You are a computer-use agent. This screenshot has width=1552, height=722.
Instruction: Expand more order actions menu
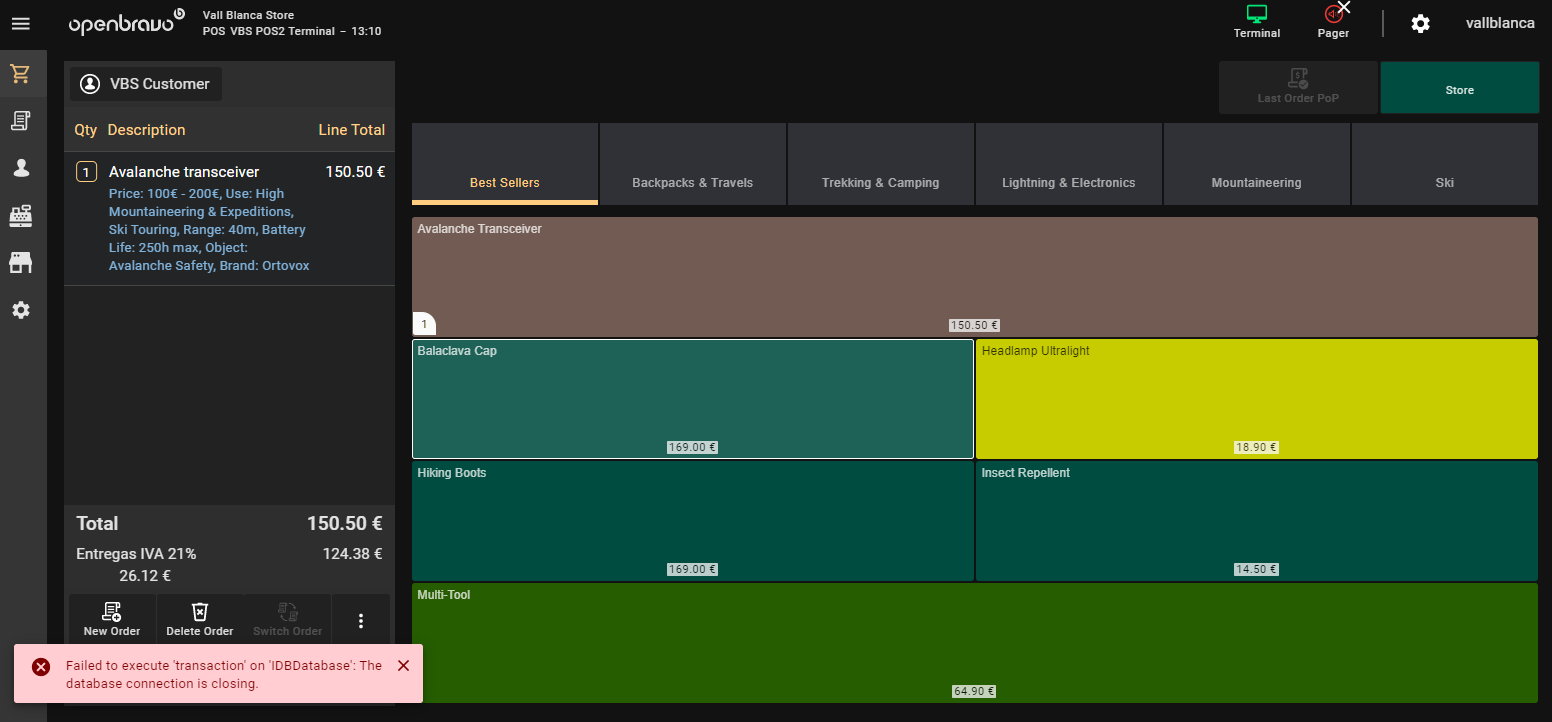[x=361, y=621]
